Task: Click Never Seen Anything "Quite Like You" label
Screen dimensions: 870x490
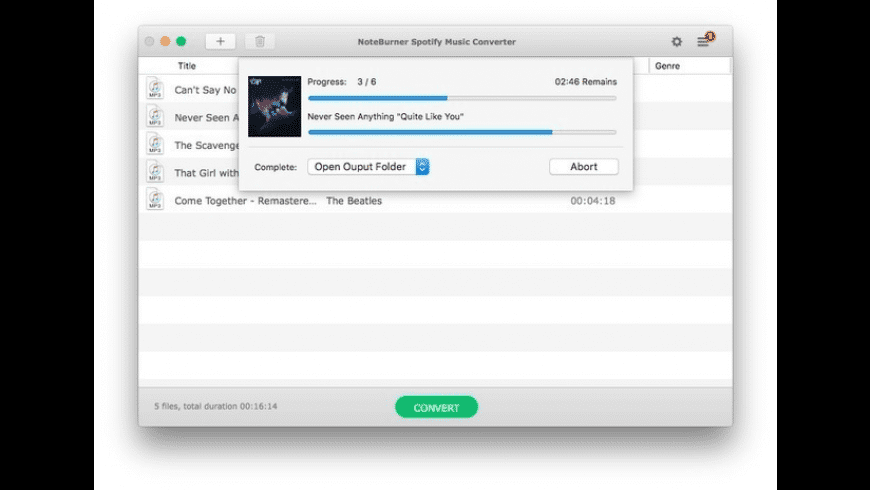Action: 386,117
